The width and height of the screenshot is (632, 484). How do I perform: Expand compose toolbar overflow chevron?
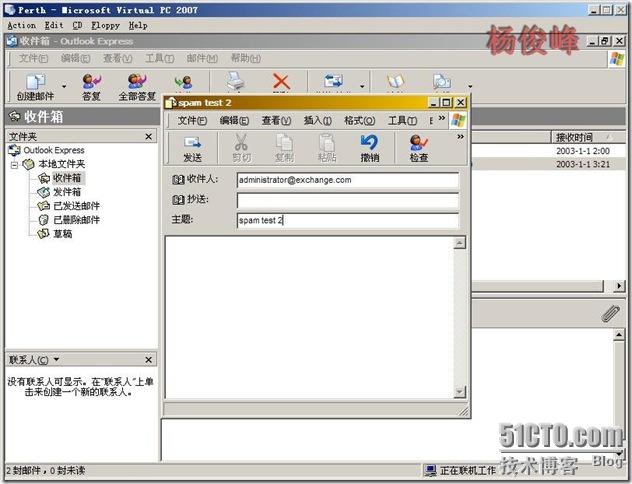[x=460, y=137]
